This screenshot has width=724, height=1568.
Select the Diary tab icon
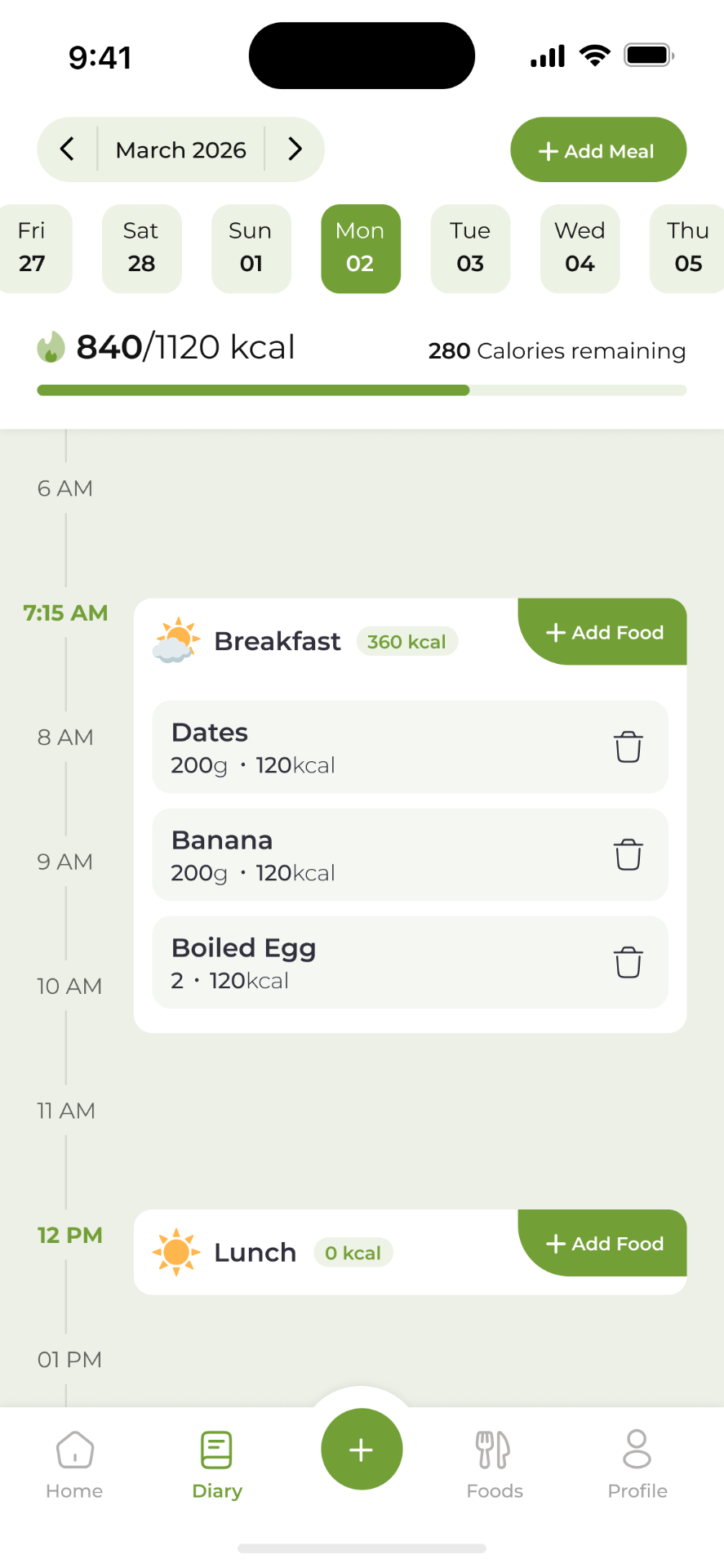click(216, 1451)
